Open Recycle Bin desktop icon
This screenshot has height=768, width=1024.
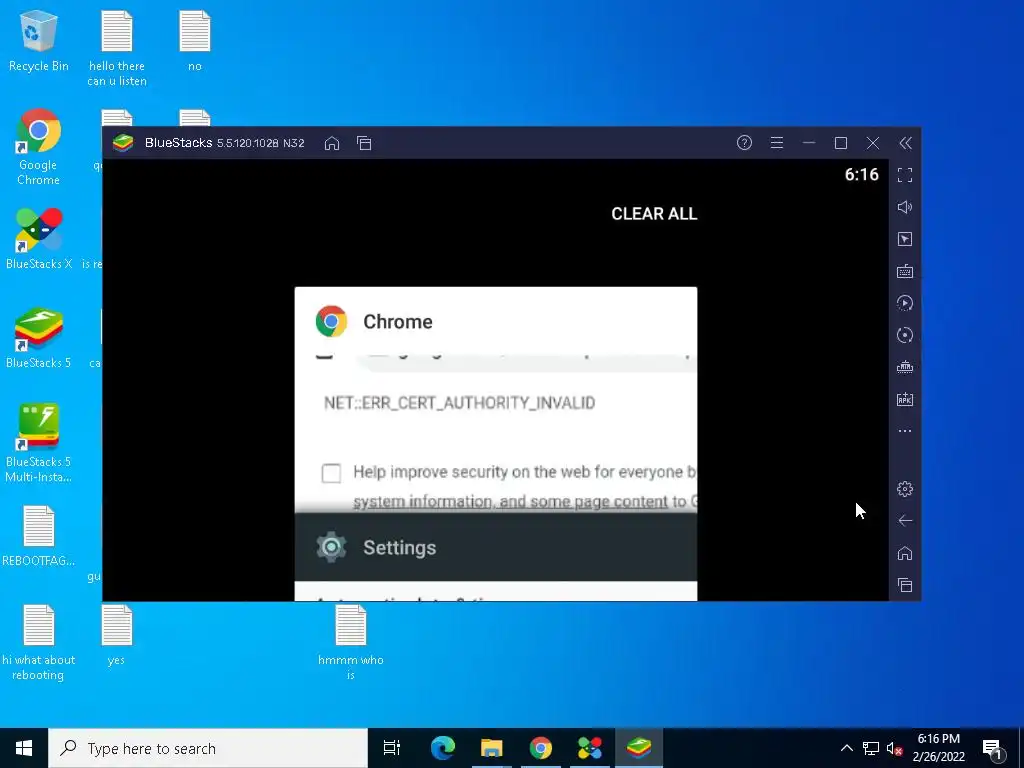pos(39,40)
